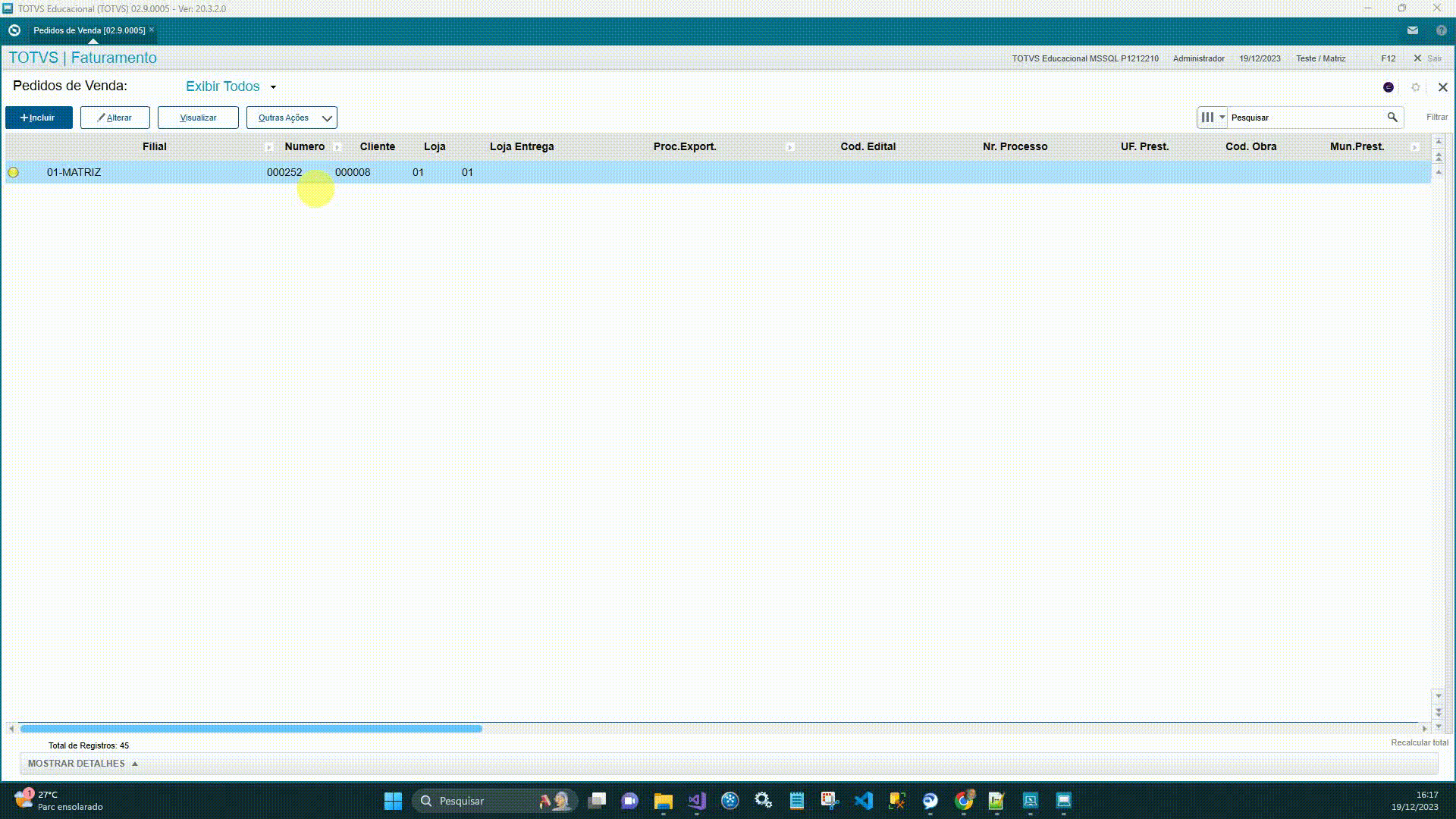
Task: Click the horizontal scrollbar thumb
Action: [250, 729]
